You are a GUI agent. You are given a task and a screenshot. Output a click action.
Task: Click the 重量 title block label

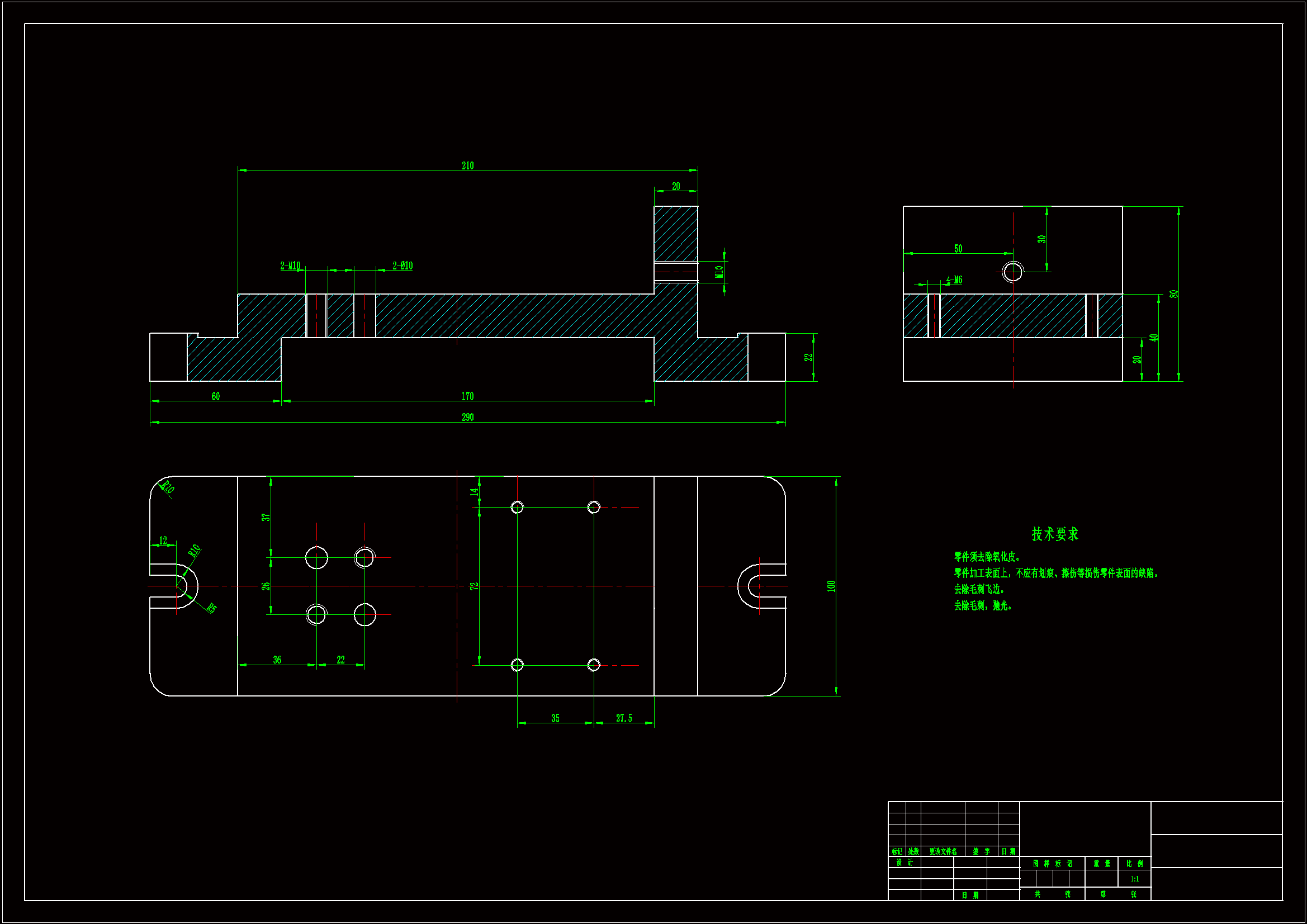click(x=1101, y=864)
